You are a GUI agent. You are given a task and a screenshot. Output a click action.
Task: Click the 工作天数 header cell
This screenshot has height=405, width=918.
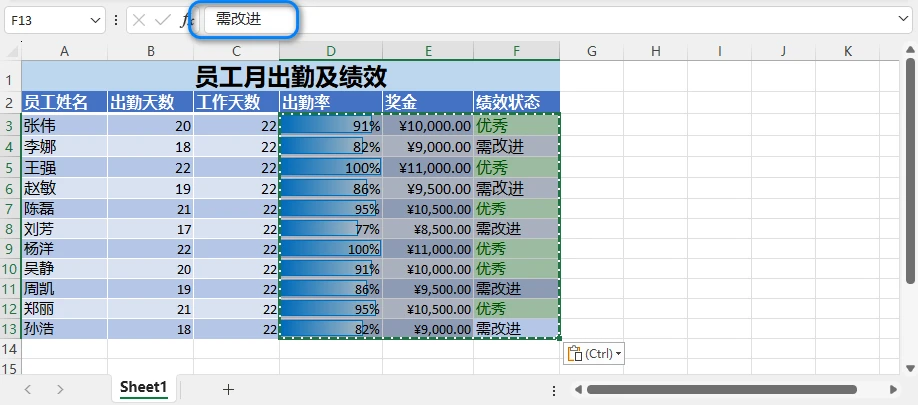[x=236, y=102]
